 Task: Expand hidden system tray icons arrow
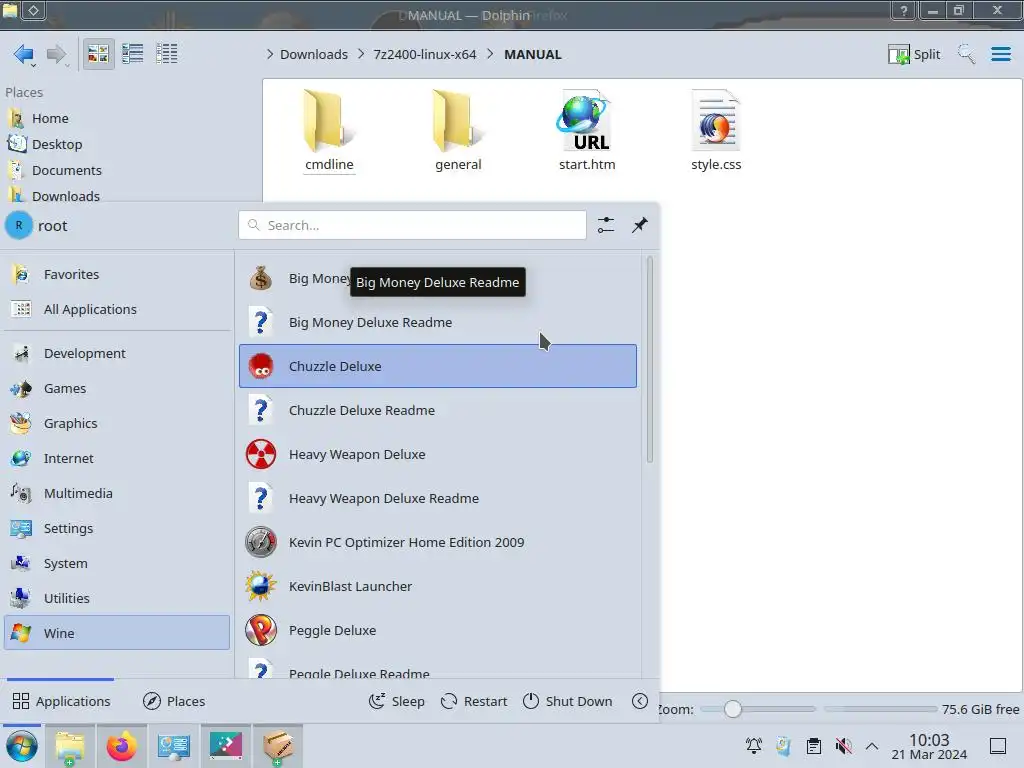pyautogui.click(x=872, y=745)
